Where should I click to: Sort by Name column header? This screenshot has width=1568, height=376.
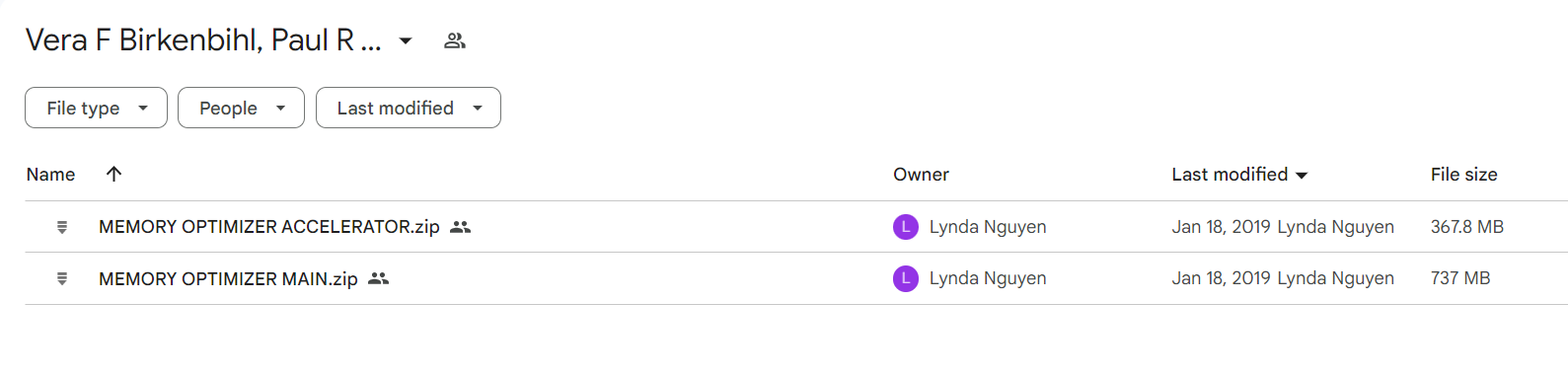[x=50, y=175]
